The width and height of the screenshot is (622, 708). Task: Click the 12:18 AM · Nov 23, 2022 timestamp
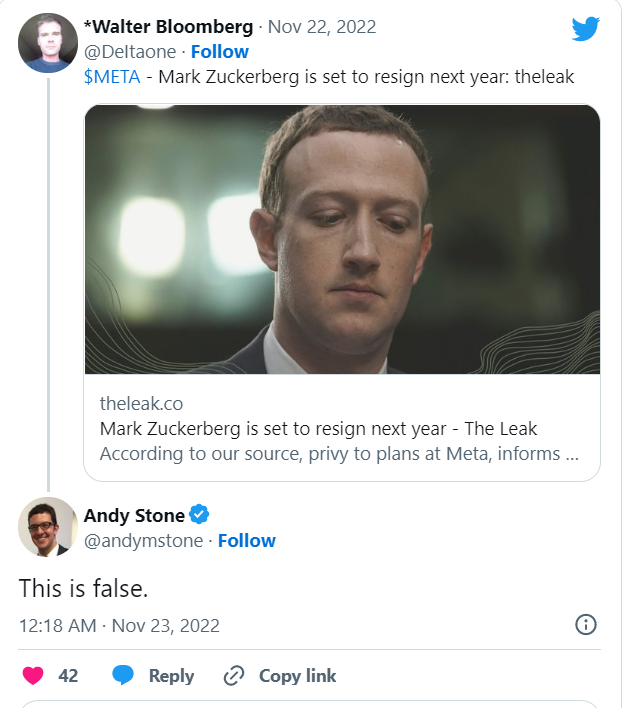pos(119,625)
